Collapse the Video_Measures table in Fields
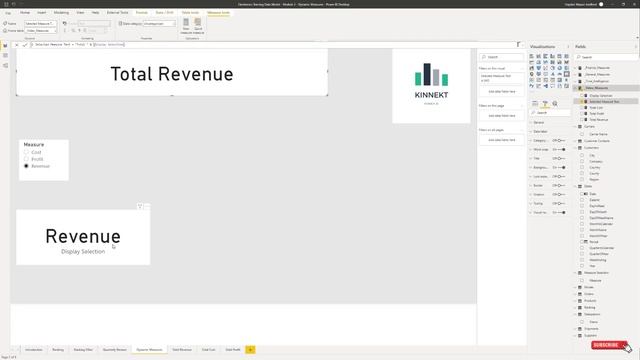This screenshot has height=360, width=640. (x=576, y=88)
